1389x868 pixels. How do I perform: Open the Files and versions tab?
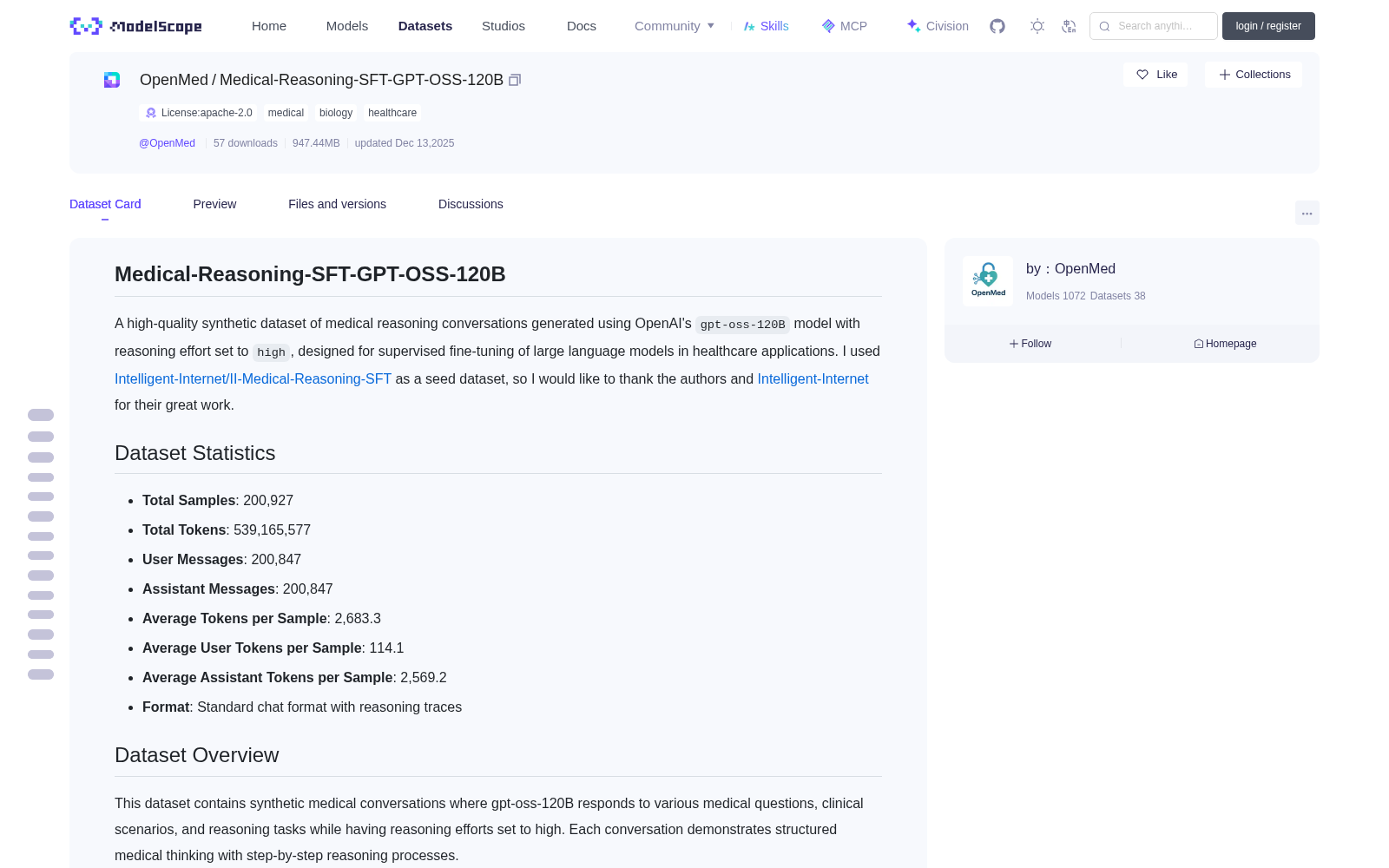click(337, 204)
